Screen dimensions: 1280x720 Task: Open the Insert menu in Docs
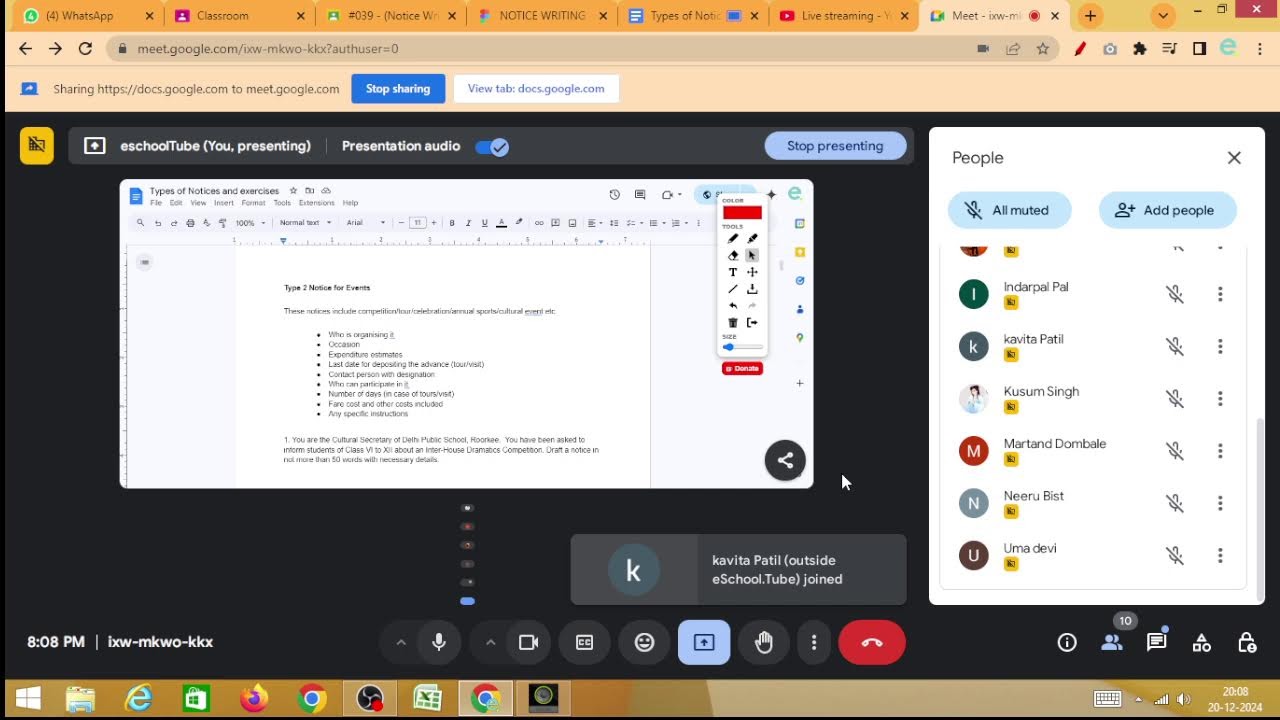click(224, 203)
